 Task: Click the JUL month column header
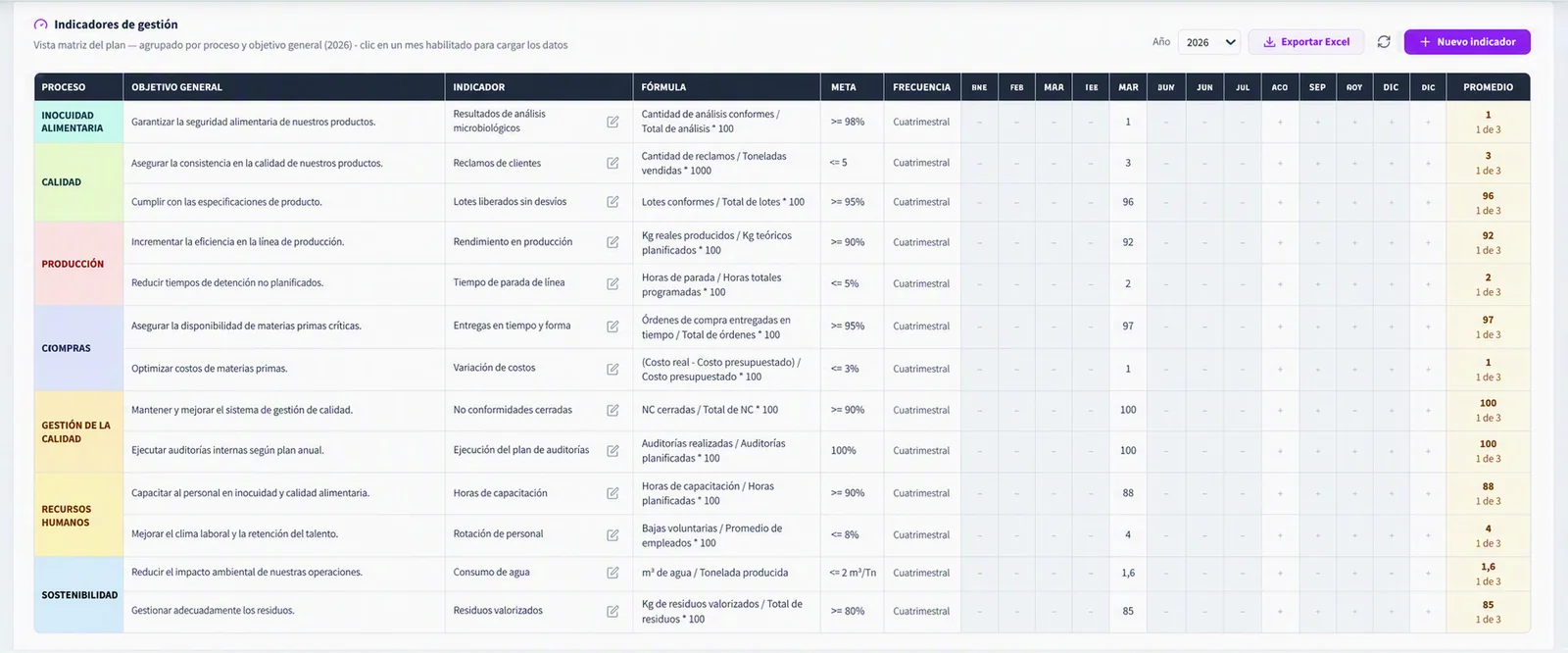click(x=1243, y=87)
